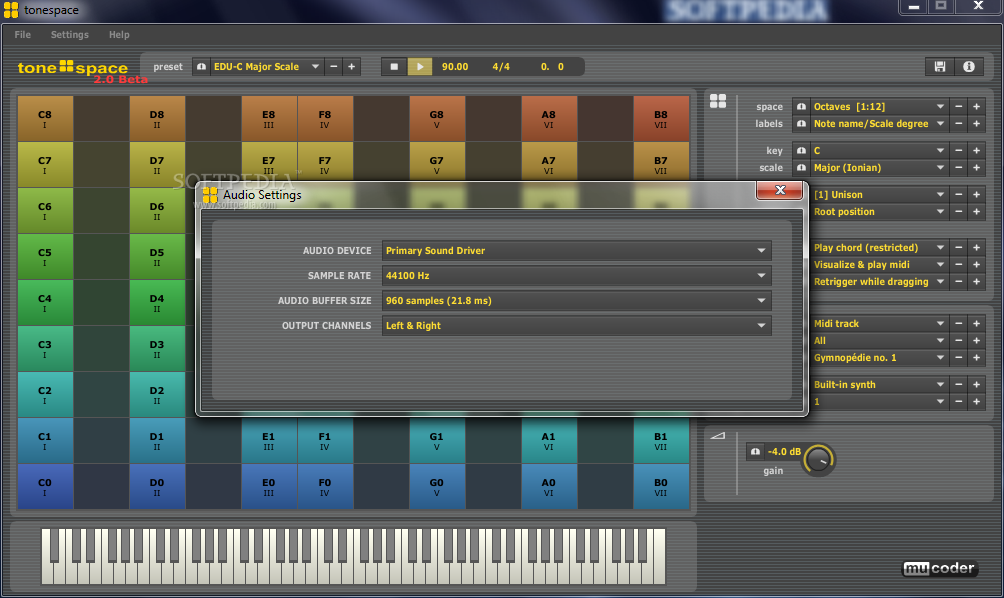Toggle the lock icon on space row
This screenshot has width=1004, height=598.
(x=801, y=107)
